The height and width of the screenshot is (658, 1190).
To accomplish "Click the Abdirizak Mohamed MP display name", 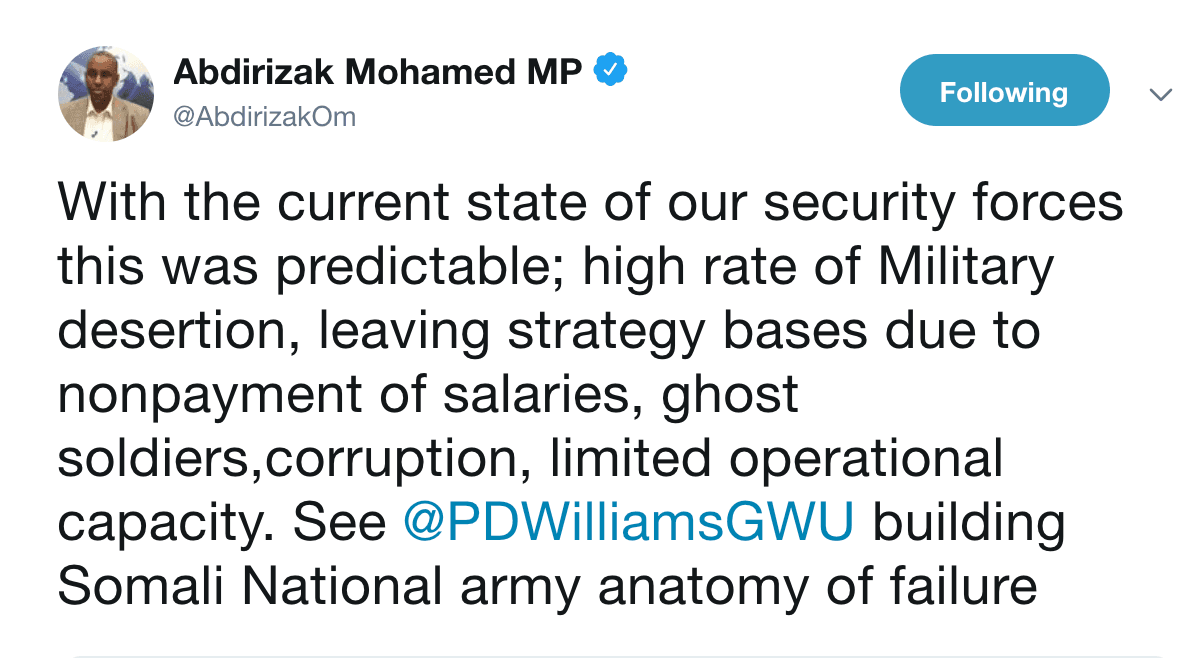I will (x=377, y=71).
